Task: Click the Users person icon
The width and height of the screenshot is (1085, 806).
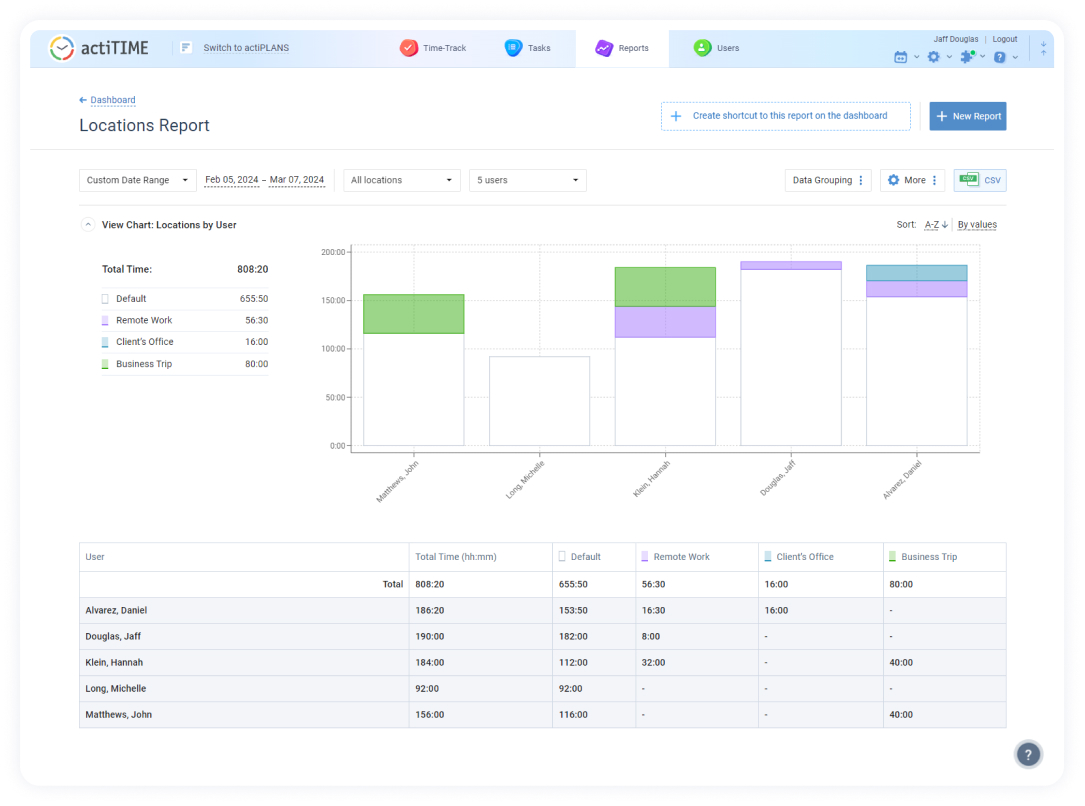Action: point(702,48)
